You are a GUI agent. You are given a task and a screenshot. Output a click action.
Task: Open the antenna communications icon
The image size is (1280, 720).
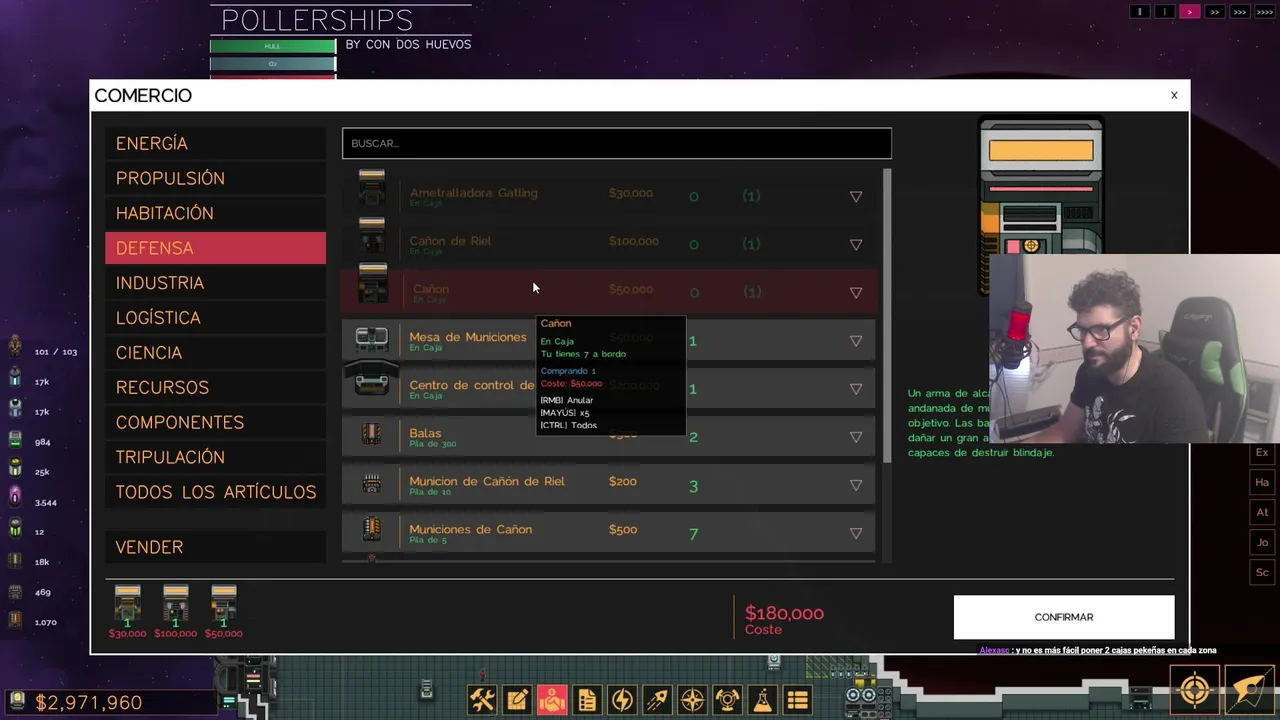[x=727, y=700]
